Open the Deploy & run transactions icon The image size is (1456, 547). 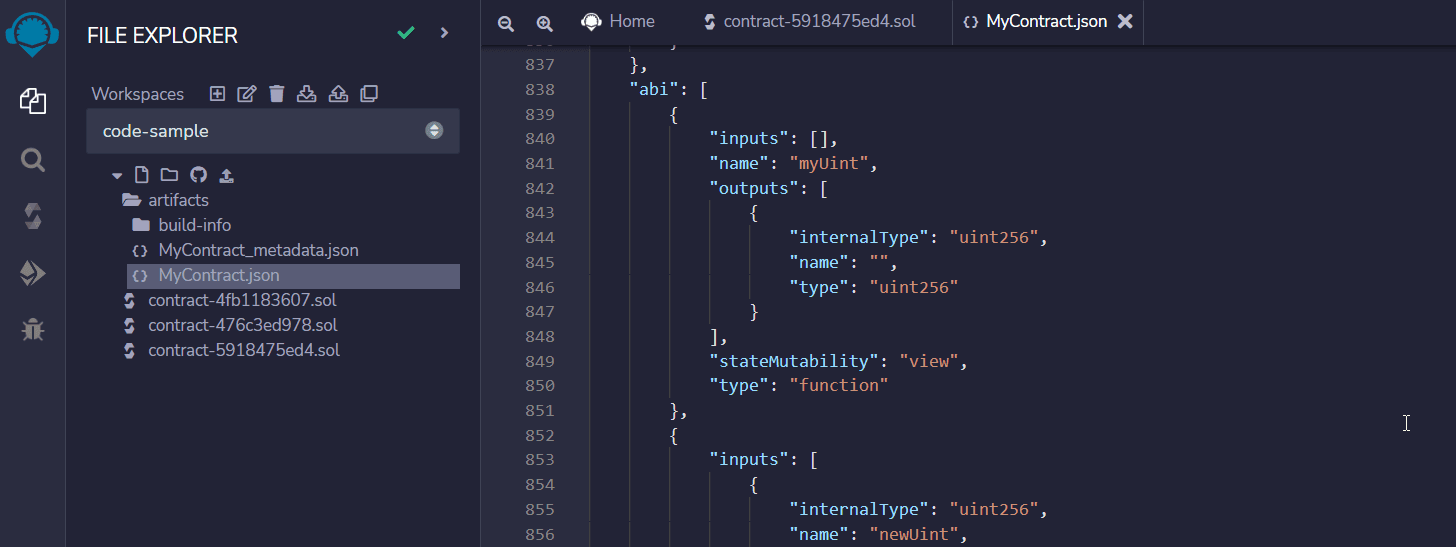(33, 273)
